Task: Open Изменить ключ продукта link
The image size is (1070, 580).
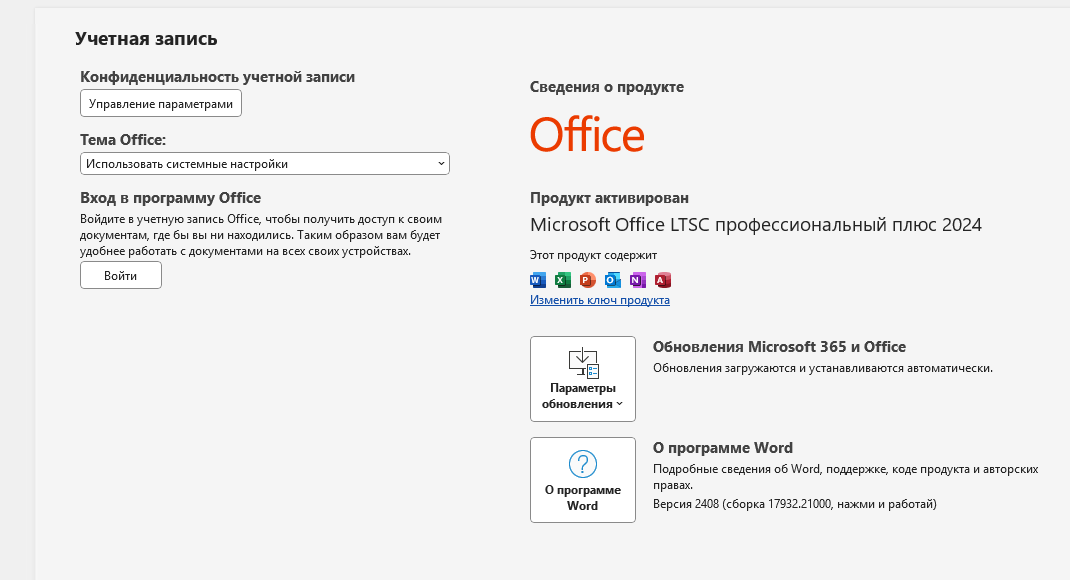Action: [x=600, y=300]
